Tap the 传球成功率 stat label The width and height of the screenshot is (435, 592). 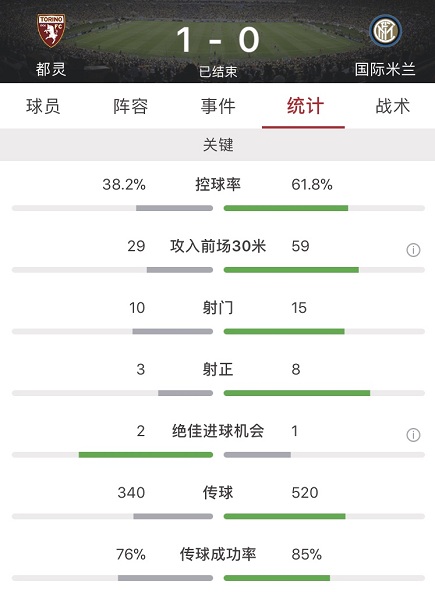point(218,554)
